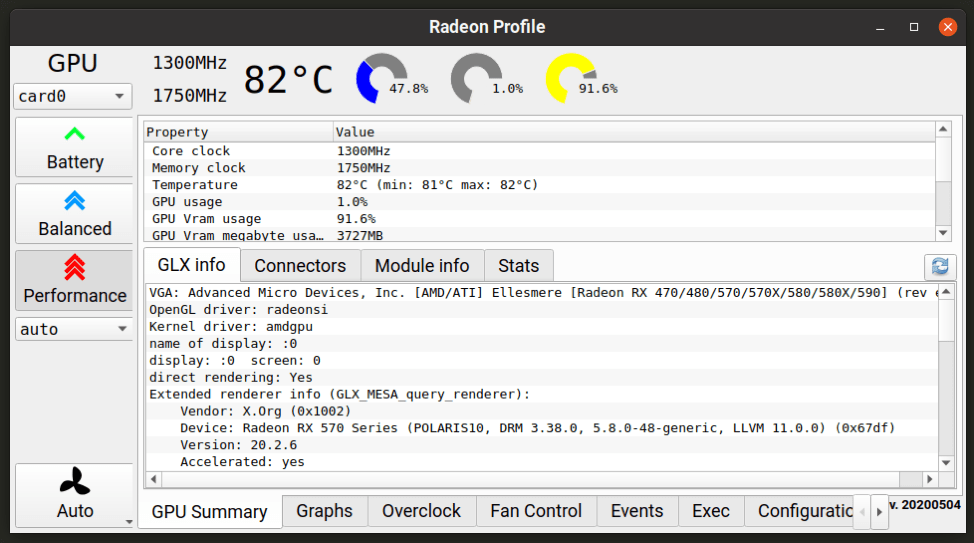Select the GPU Vram usage row
Image resolution: width=974 pixels, height=543 pixels.
coord(539,219)
